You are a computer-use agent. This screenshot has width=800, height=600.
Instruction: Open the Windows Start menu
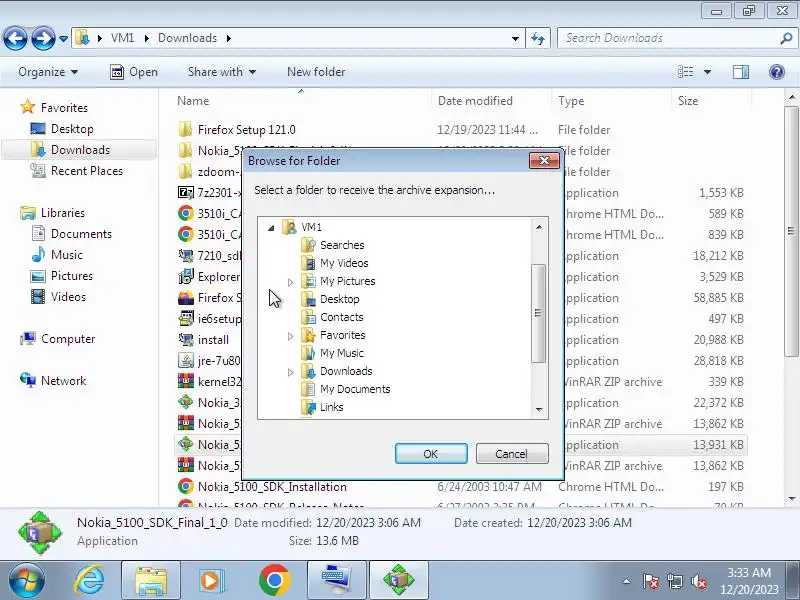point(27,581)
